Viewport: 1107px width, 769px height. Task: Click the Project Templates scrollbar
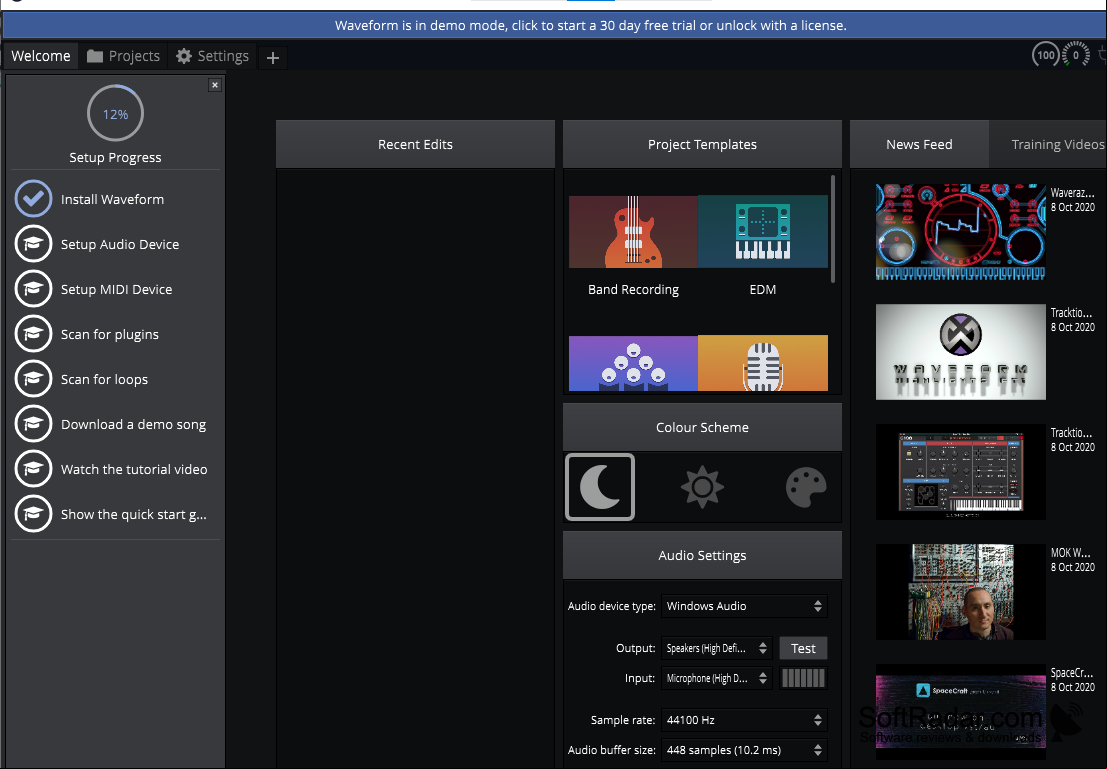(x=833, y=229)
